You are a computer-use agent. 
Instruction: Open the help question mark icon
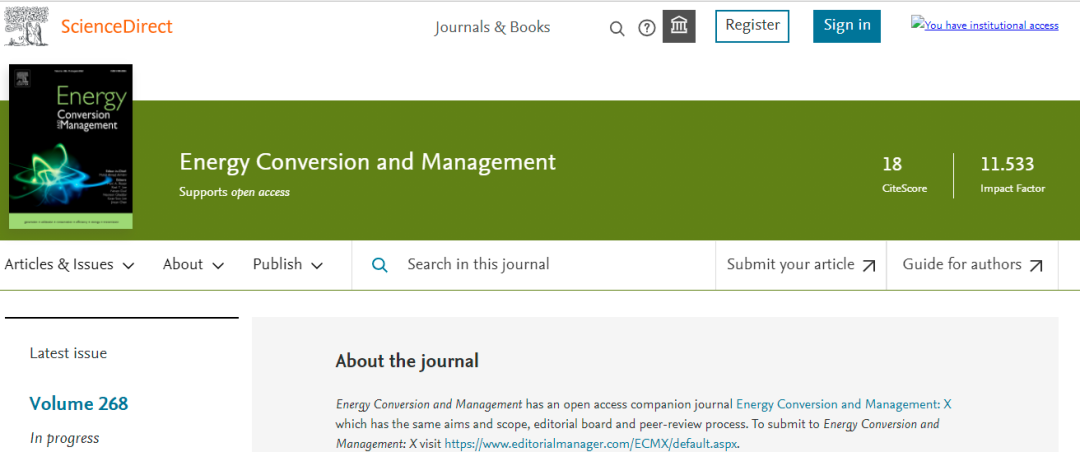647,28
